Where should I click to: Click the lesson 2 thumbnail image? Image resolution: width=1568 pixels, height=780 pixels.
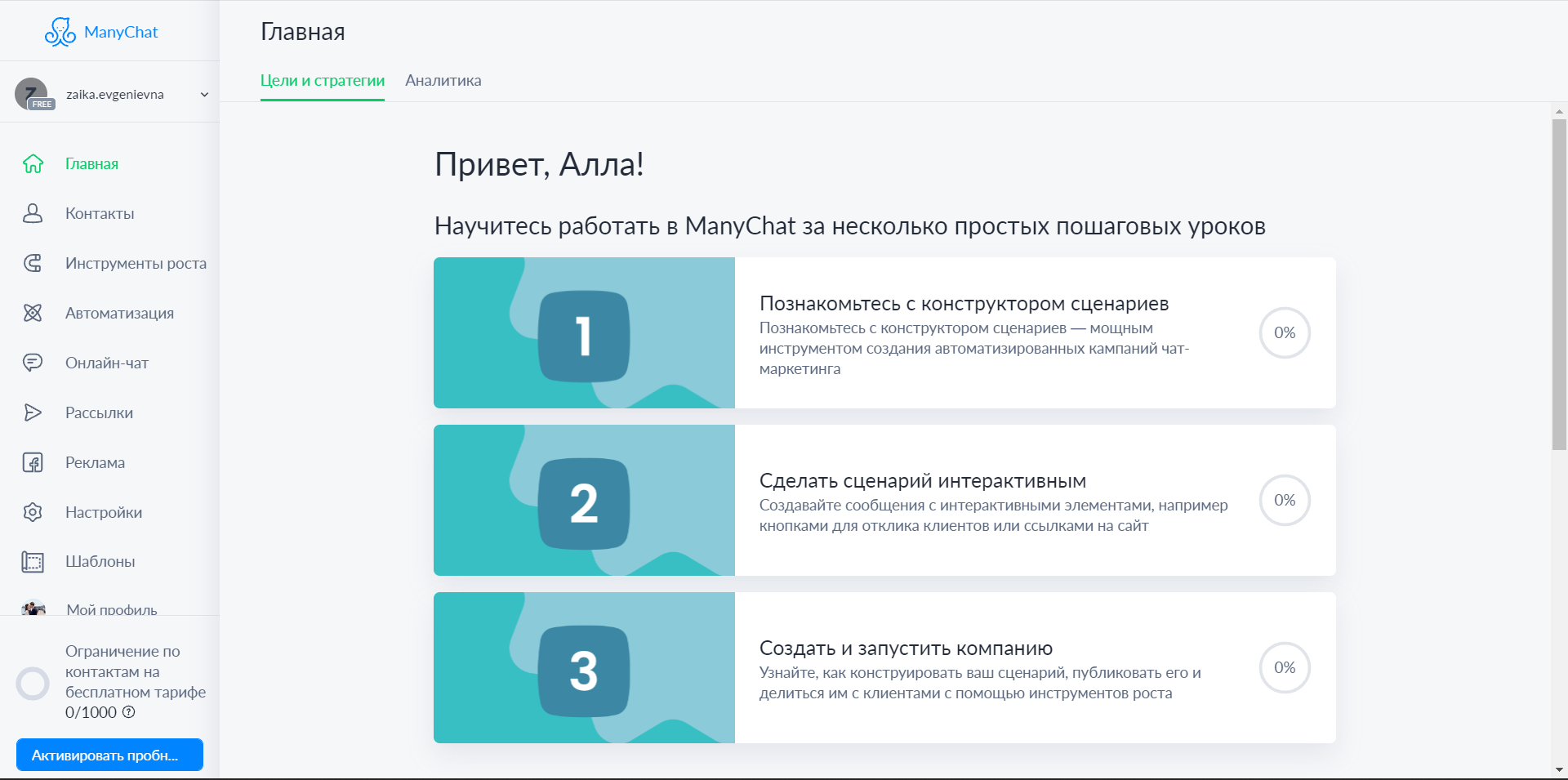[584, 501]
